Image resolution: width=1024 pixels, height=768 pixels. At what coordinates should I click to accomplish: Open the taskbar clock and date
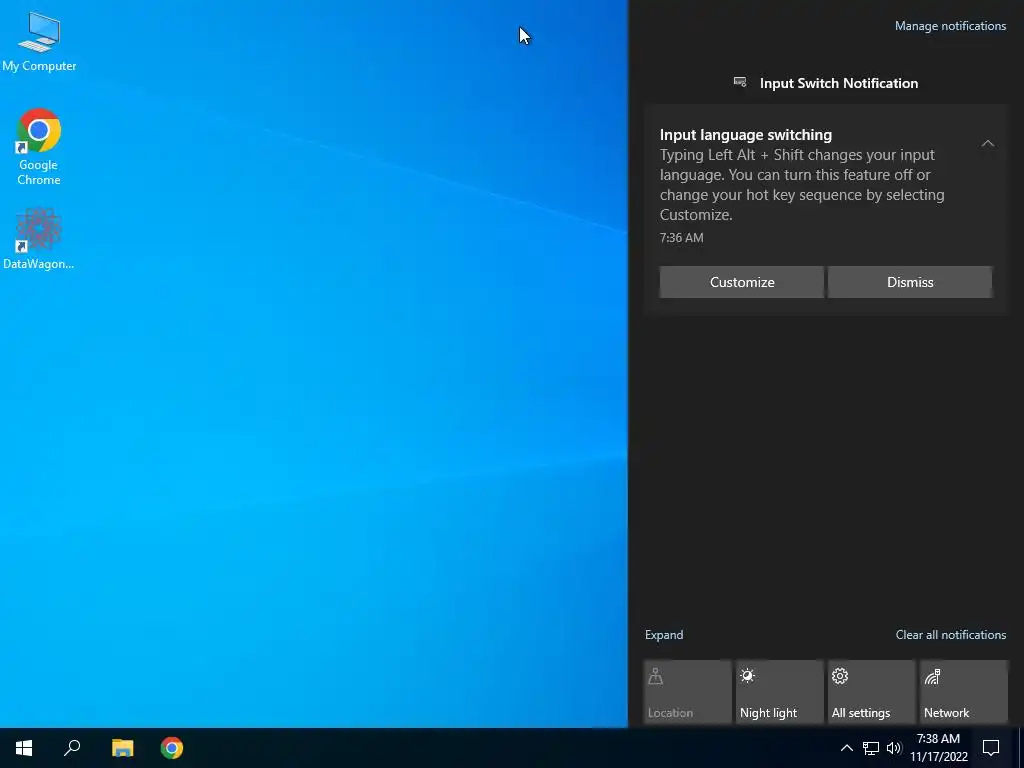point(938,748)
